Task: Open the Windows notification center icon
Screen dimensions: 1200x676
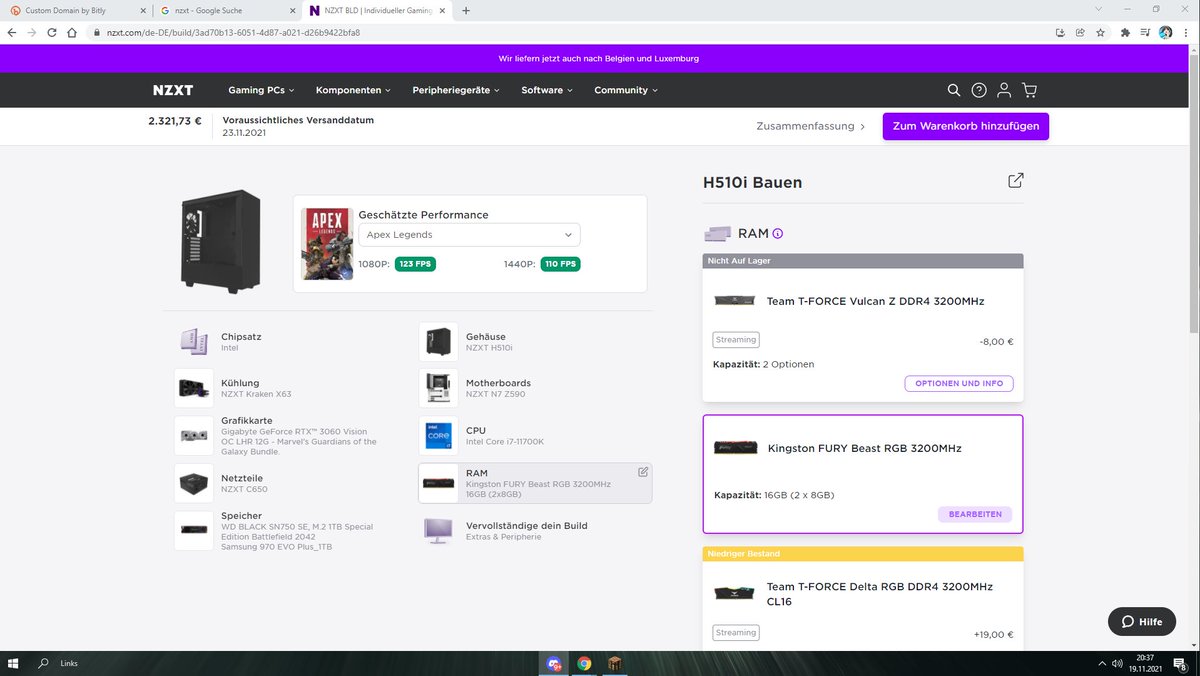Action: (x=1180, y=663)
